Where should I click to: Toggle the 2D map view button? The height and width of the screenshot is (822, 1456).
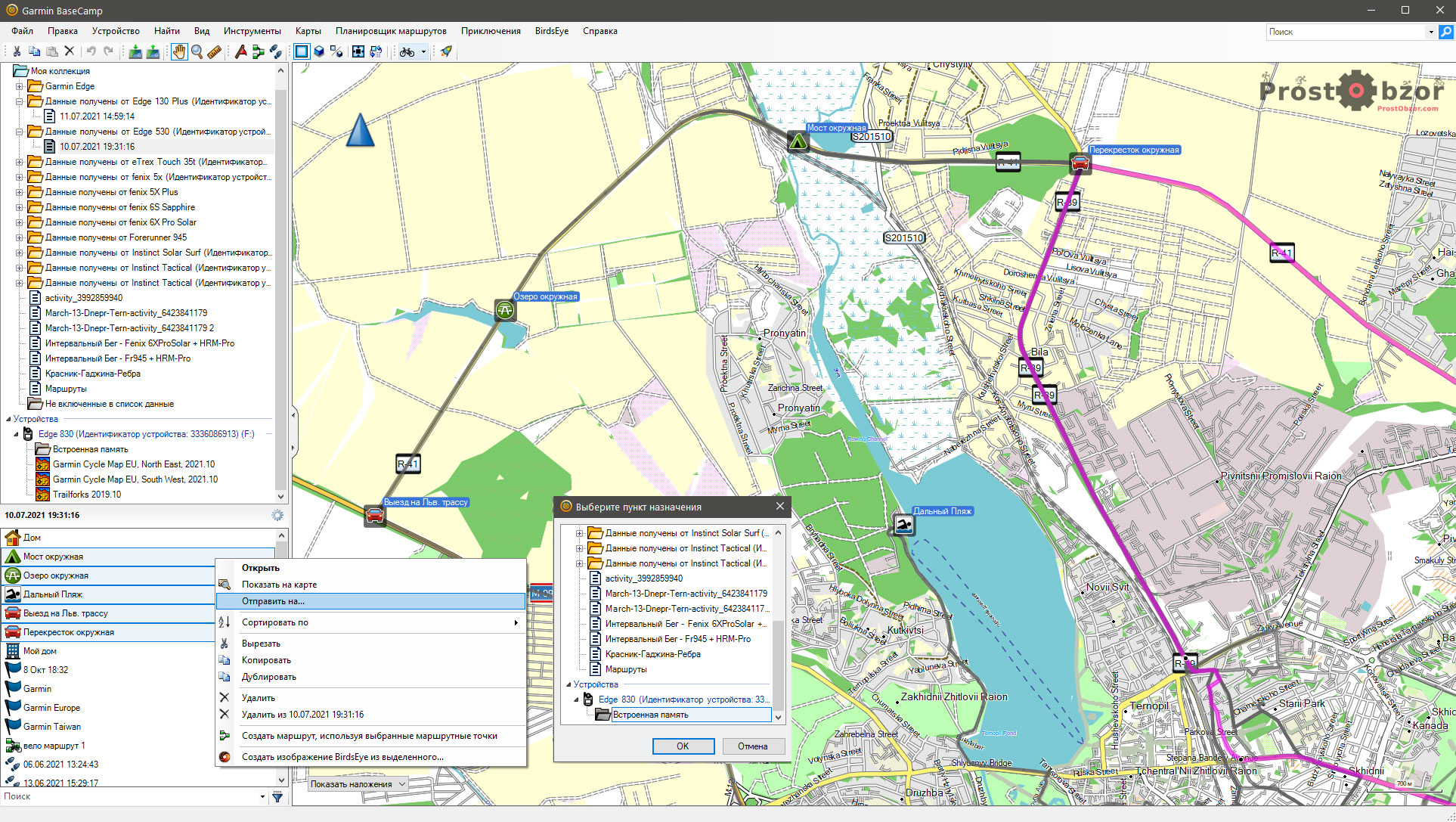[x=302, y=51]
